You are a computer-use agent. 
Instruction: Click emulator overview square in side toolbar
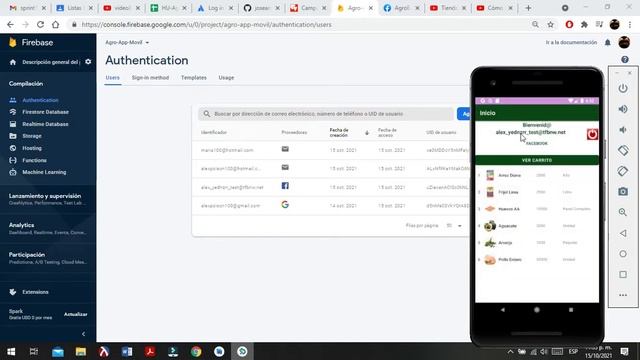click(623, 274)
